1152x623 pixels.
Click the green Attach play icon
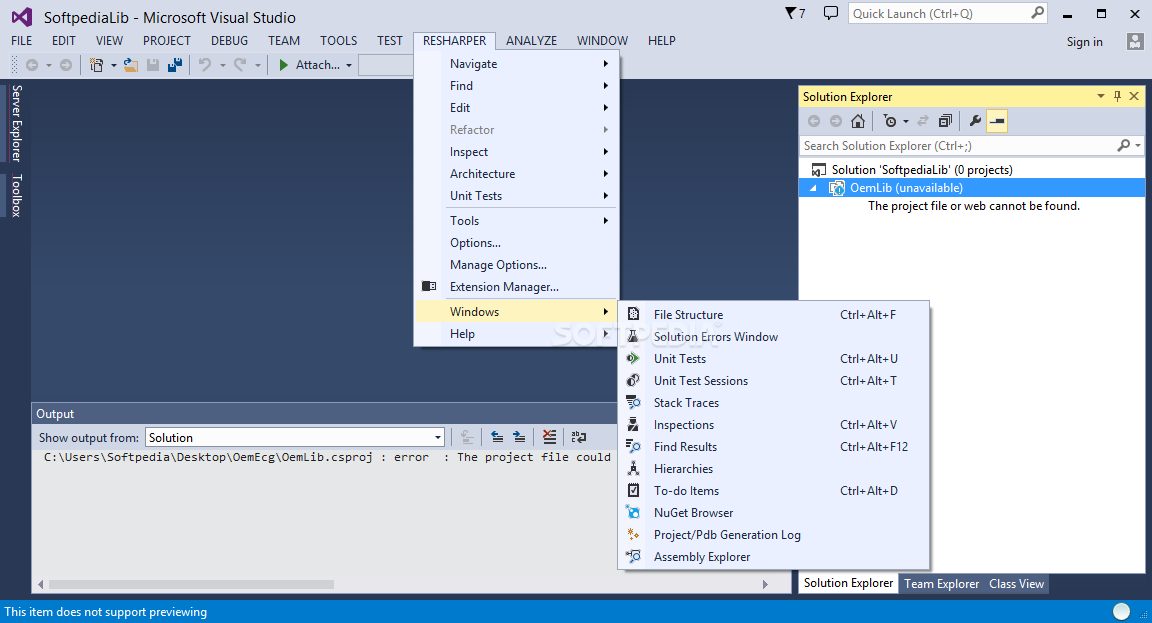(x=284, y=65)
